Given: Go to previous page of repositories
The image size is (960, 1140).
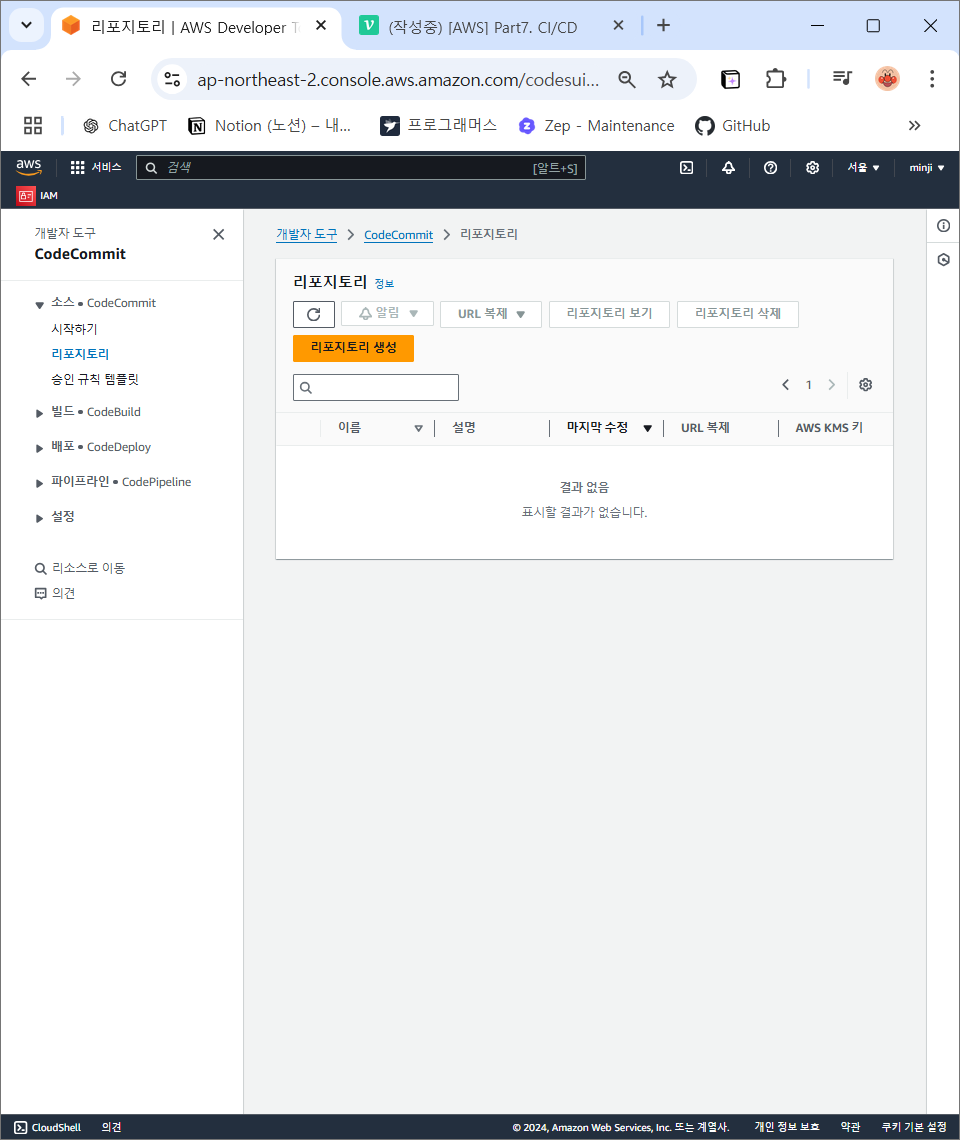Looking at the screenshot, I should coord(785,385).
